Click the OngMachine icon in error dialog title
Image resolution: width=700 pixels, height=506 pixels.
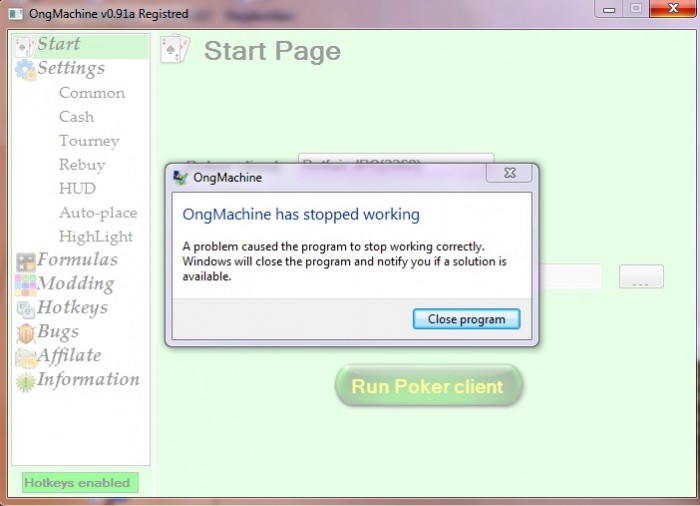(180, 178)
